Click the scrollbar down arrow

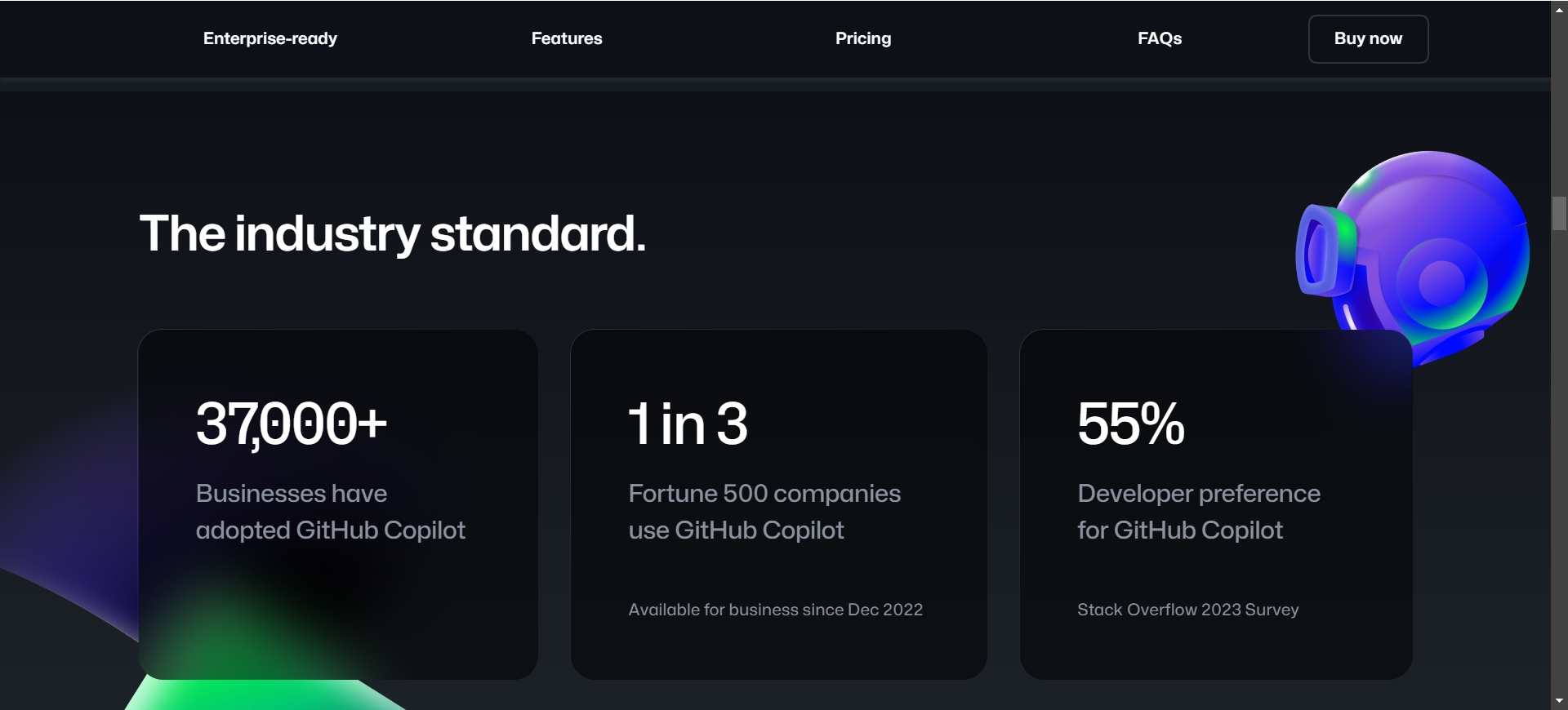1559,701
